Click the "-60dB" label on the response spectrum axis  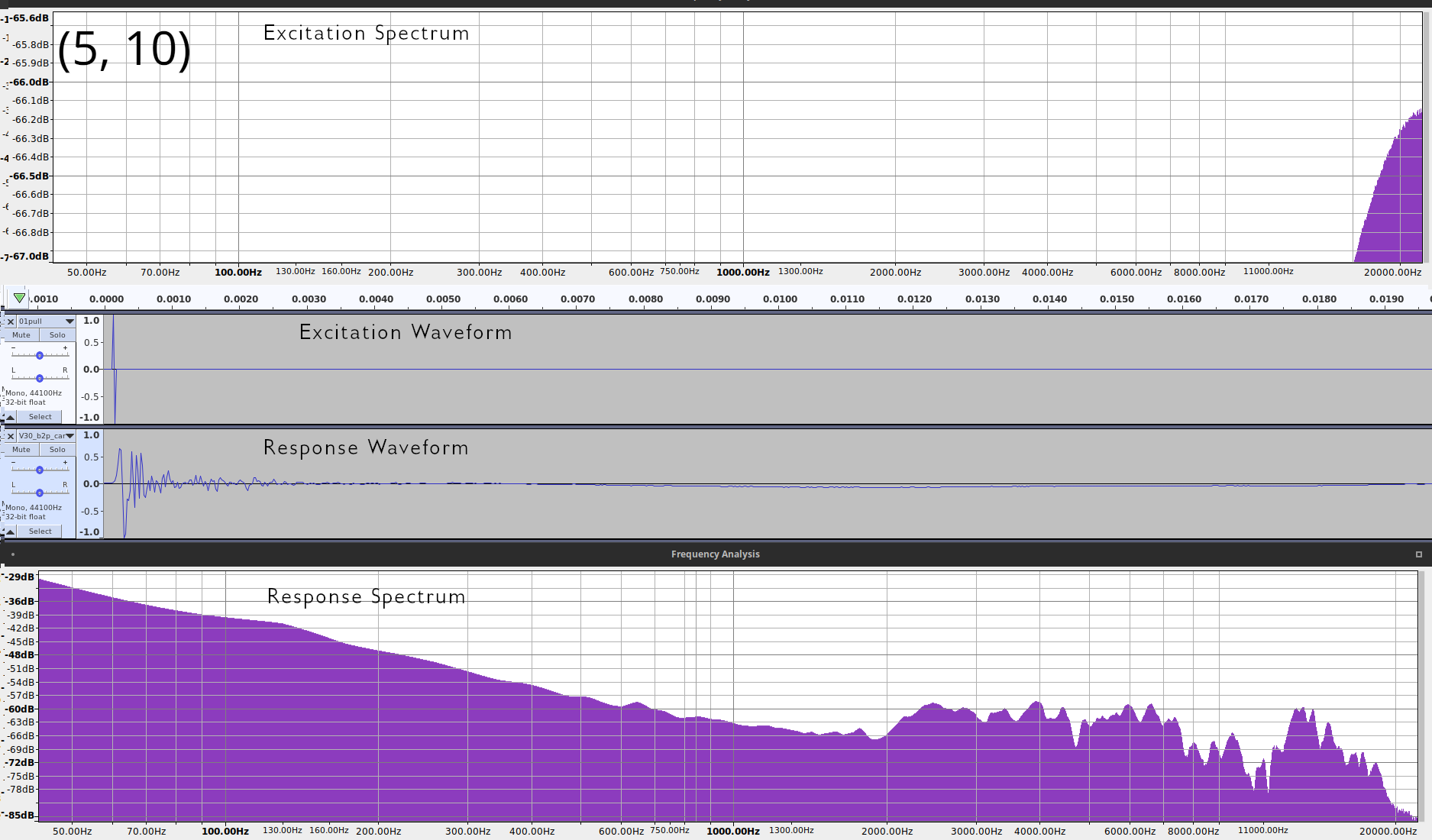21,709
